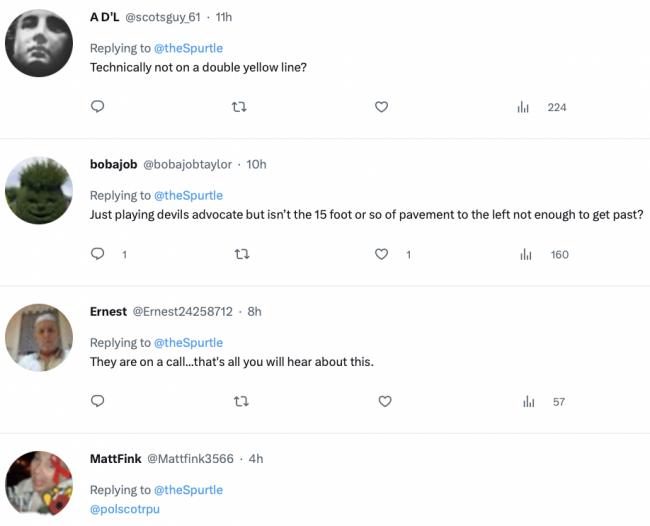650x526 pixels.
Task: Retweet A D'L's double yellow line tweet
Action: click(239, 107)
